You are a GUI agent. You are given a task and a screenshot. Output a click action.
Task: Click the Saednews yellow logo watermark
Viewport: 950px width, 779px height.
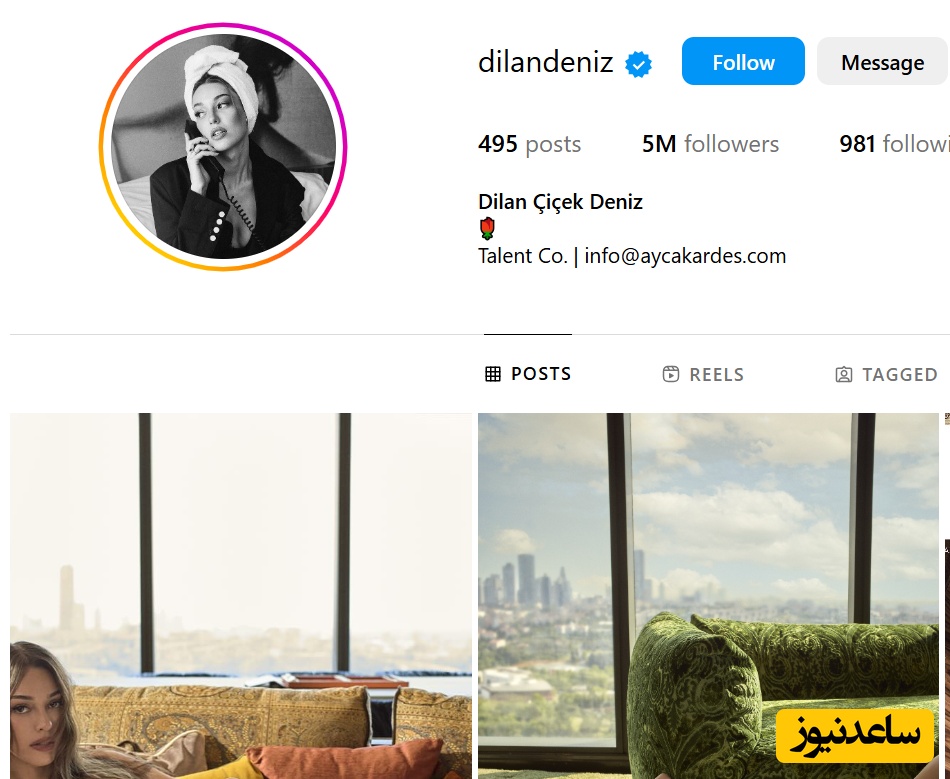coord(855,736)
